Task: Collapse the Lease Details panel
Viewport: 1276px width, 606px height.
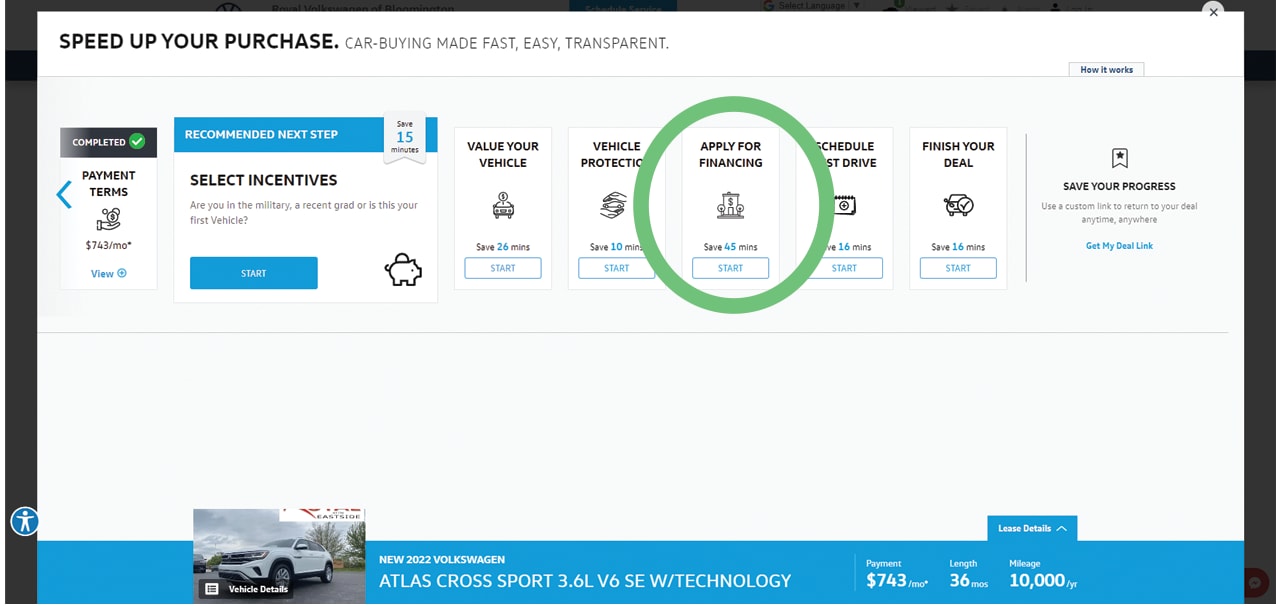Action: pyautogui.click(x=1032, y=528)
